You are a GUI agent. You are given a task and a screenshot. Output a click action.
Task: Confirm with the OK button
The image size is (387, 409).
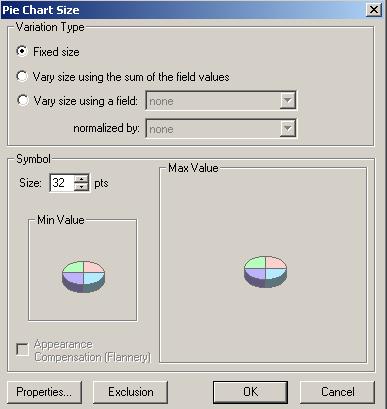250,392
